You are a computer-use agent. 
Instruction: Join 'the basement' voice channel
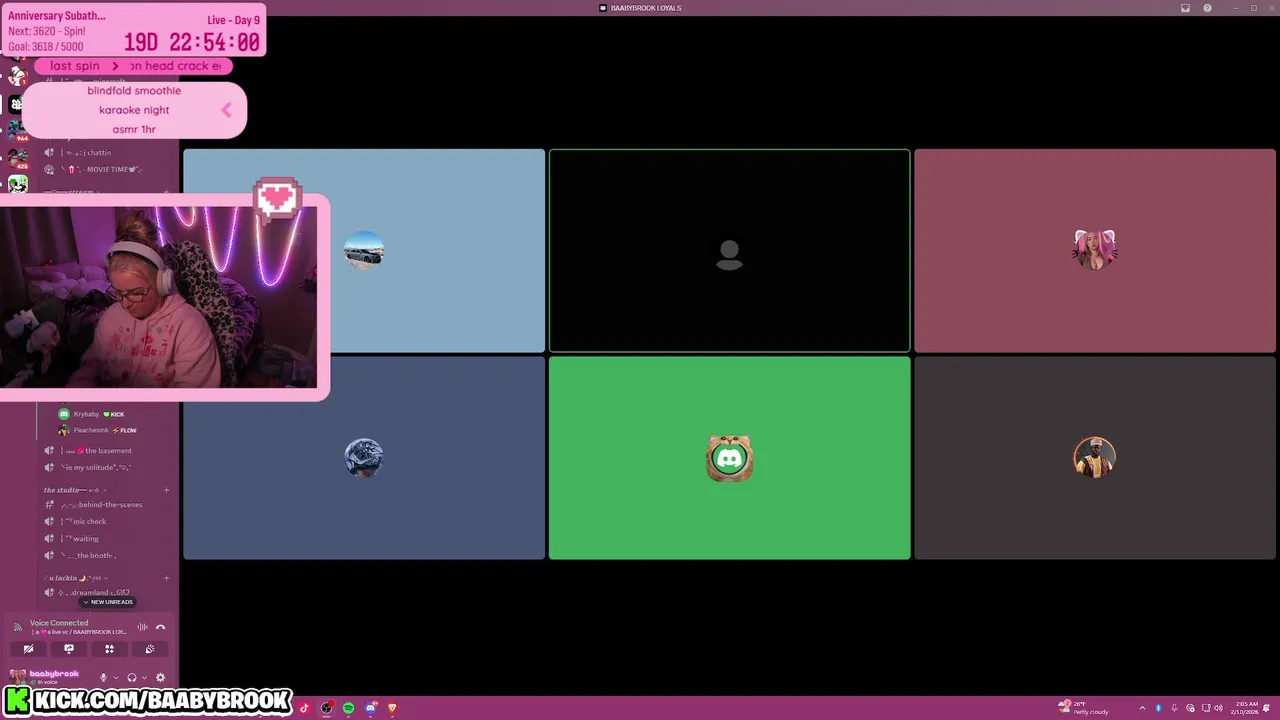point(105,450)
